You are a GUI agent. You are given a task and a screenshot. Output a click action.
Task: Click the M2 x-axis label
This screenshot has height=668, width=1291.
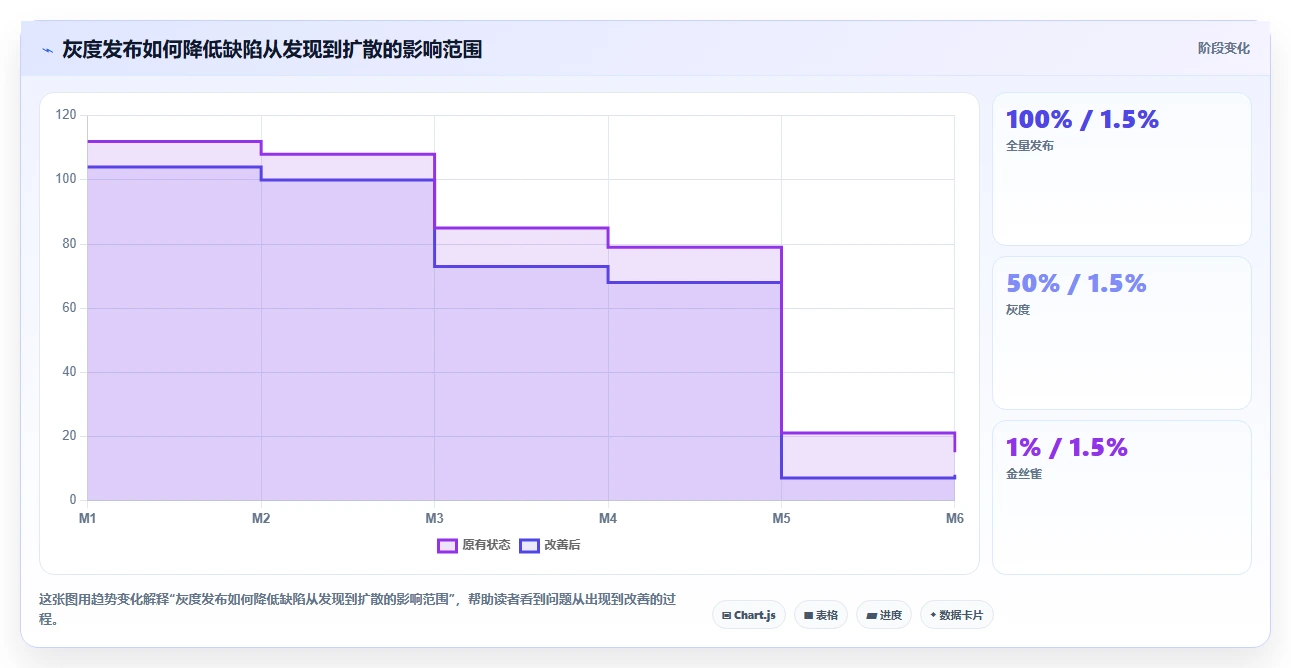(x=261, y=518)
